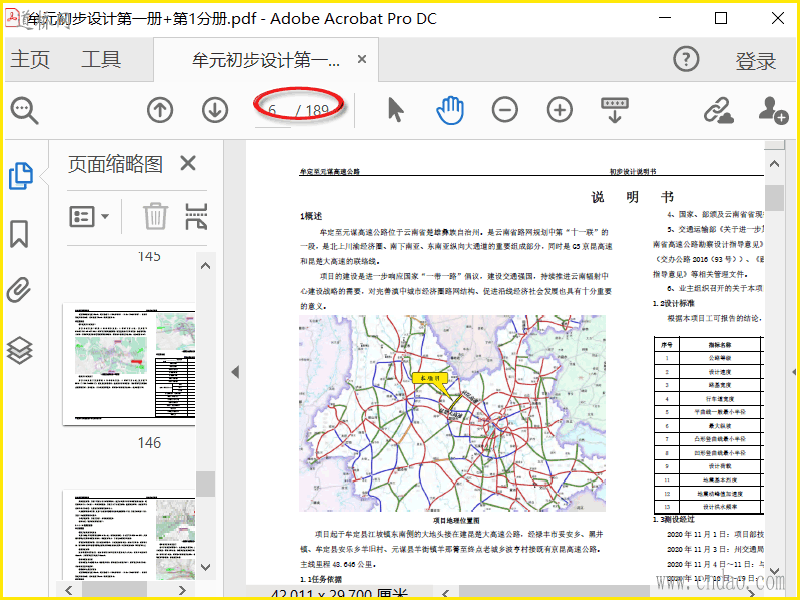
Task: Click the 1概述 section heading
Action: (x=311, y=216)
